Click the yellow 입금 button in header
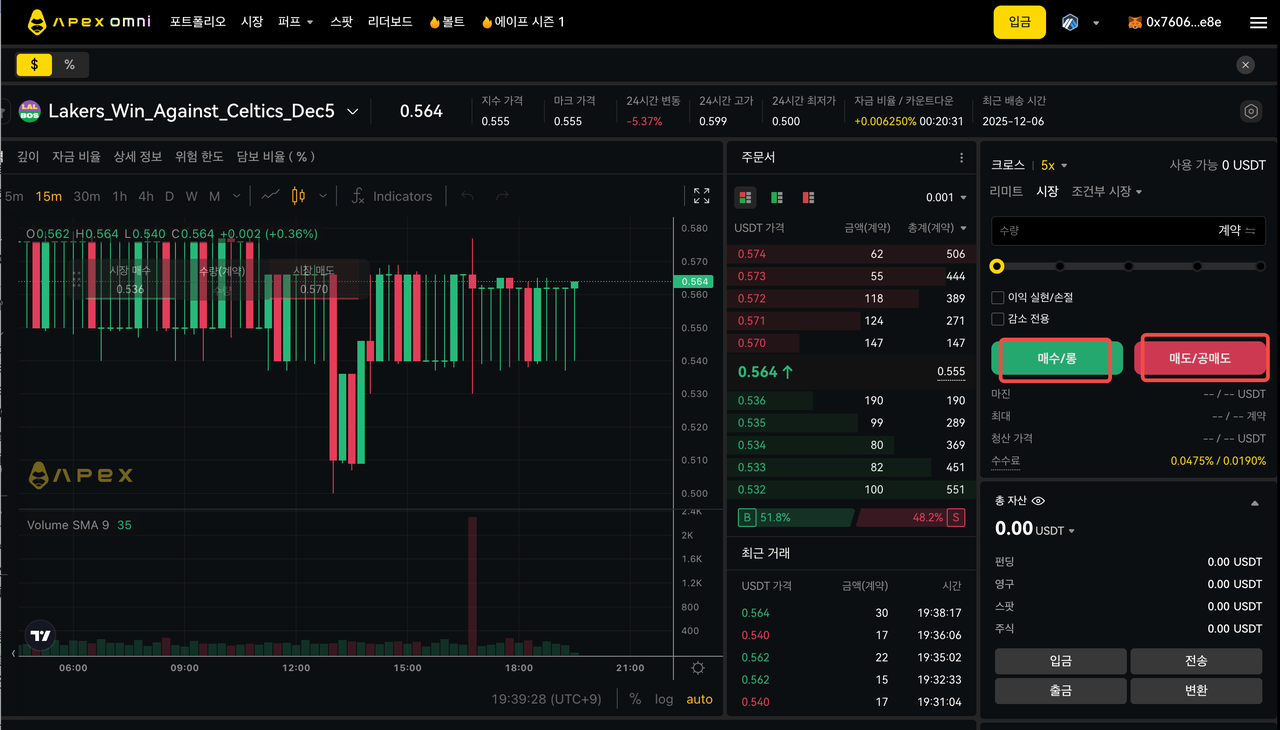 [x=1019, y=22]
